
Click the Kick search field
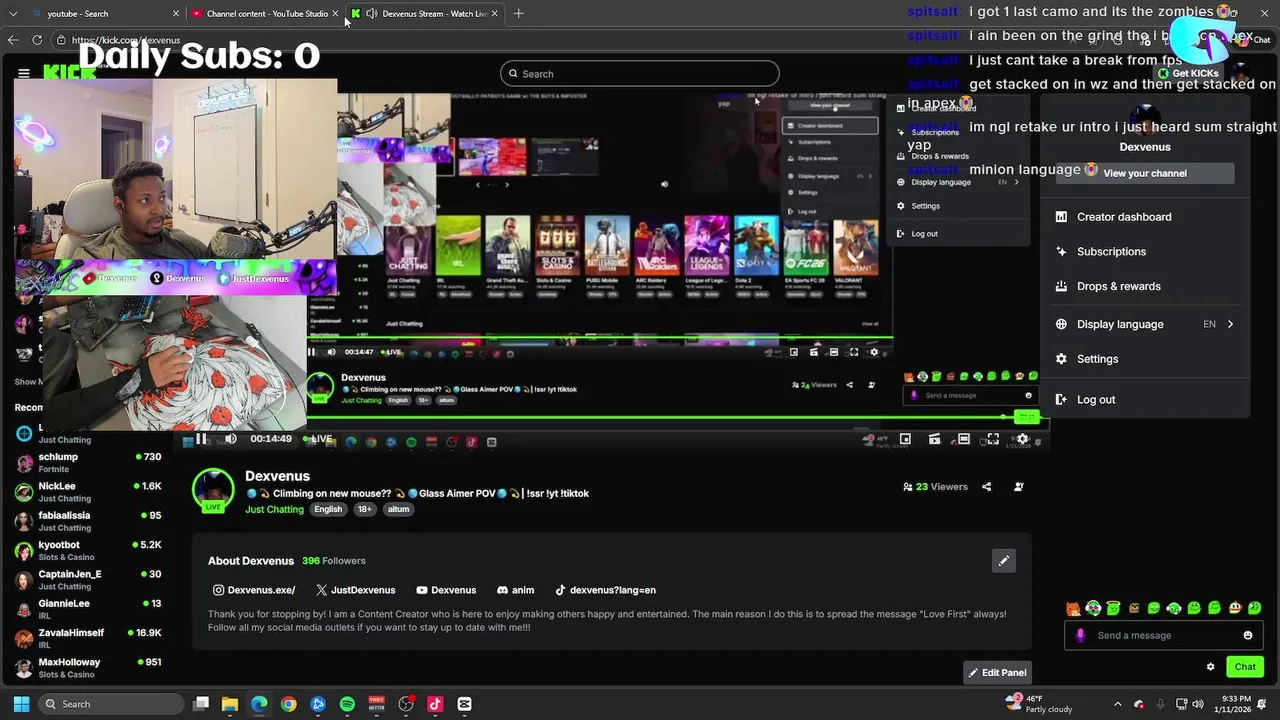pyautogui.click(x=640, y=73)
